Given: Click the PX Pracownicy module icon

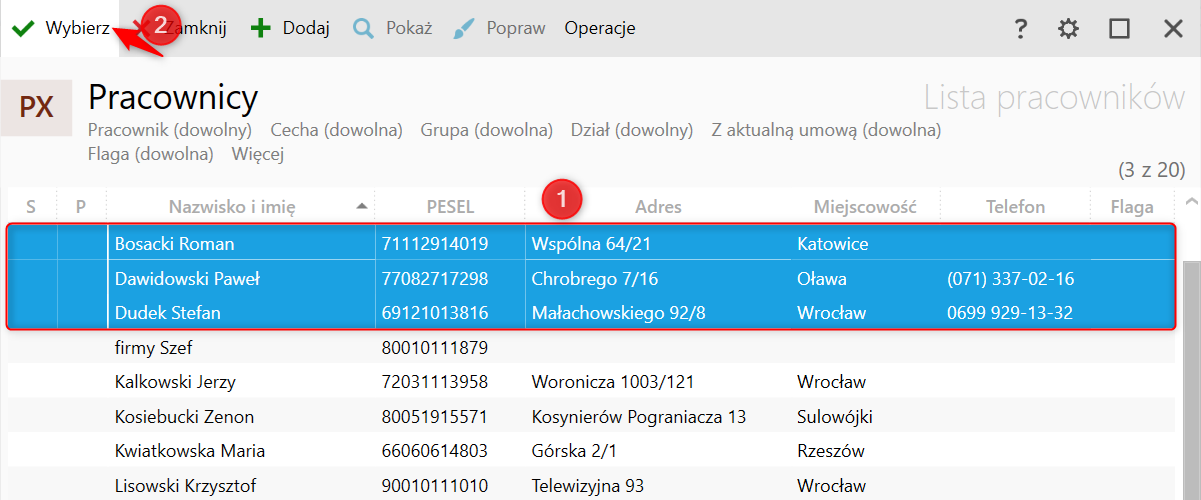Looking at the screenshot, I should [x=37, y=107].
